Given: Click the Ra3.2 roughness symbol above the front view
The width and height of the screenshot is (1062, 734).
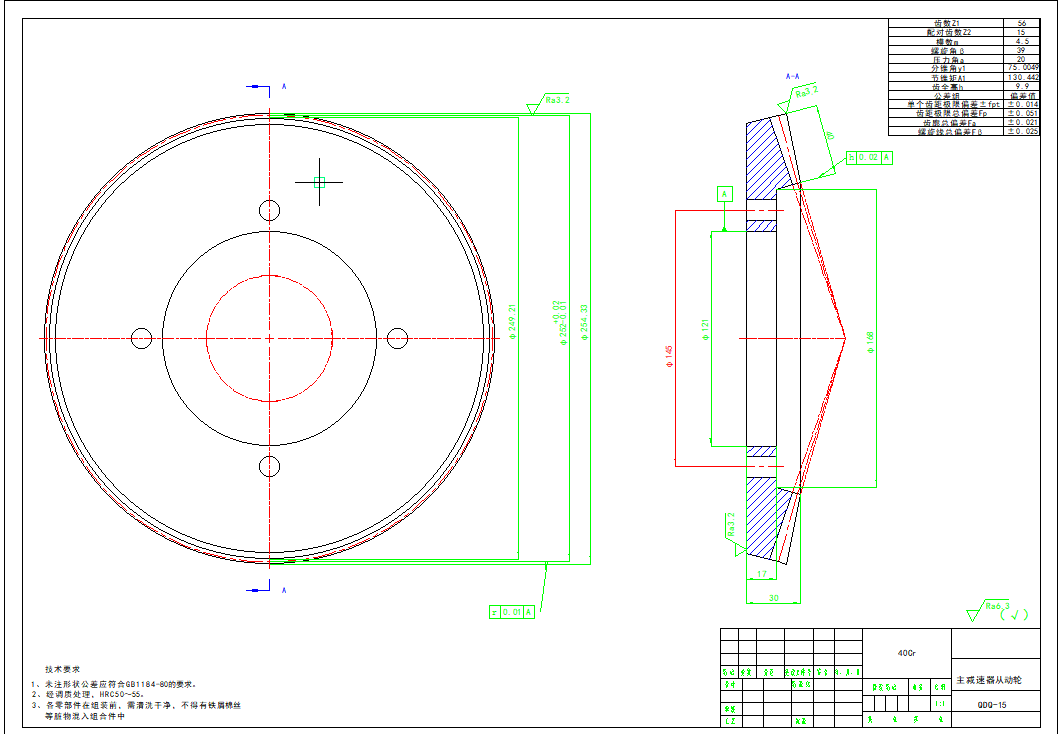Looking at the screenshot, I should (555, 101).
